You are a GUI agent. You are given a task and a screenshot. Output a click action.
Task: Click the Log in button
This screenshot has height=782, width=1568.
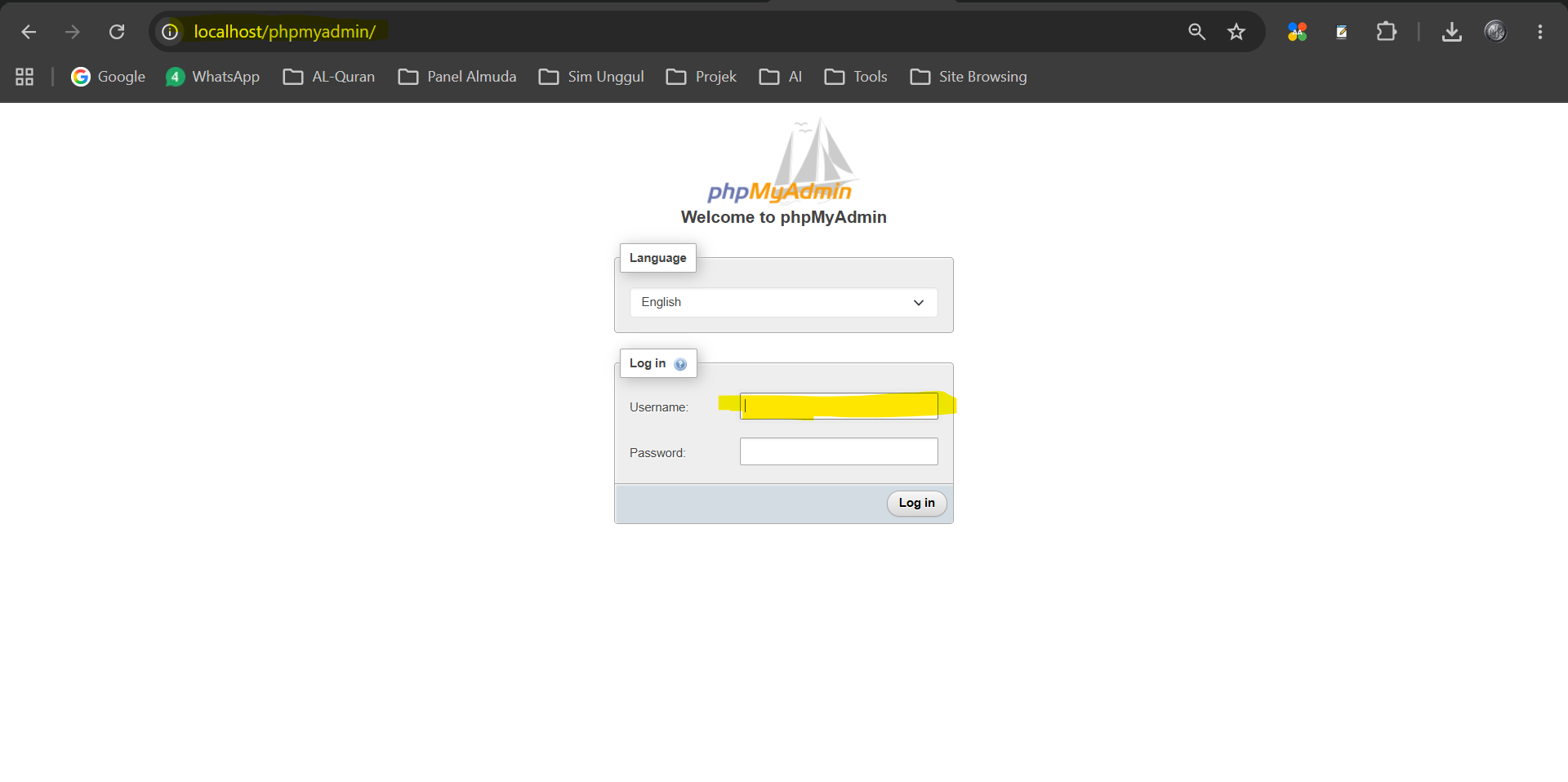[916, 503]
